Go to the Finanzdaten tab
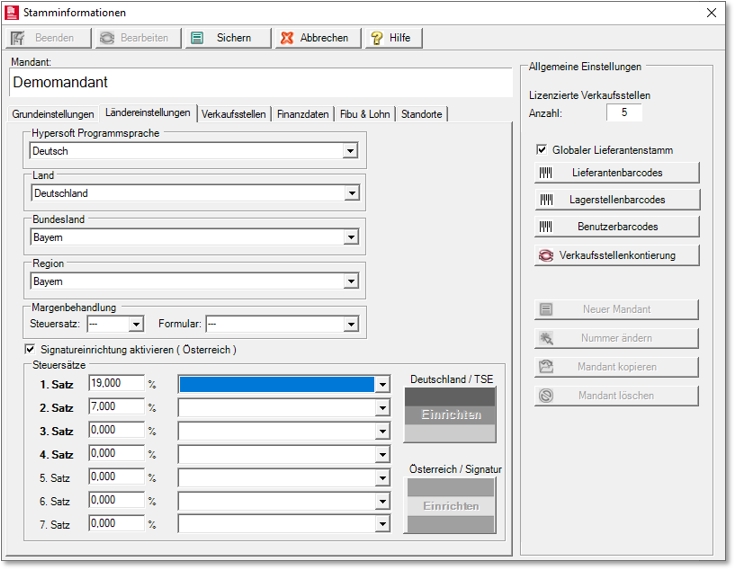This screenshot has width=735, height=570. (303, 114)
